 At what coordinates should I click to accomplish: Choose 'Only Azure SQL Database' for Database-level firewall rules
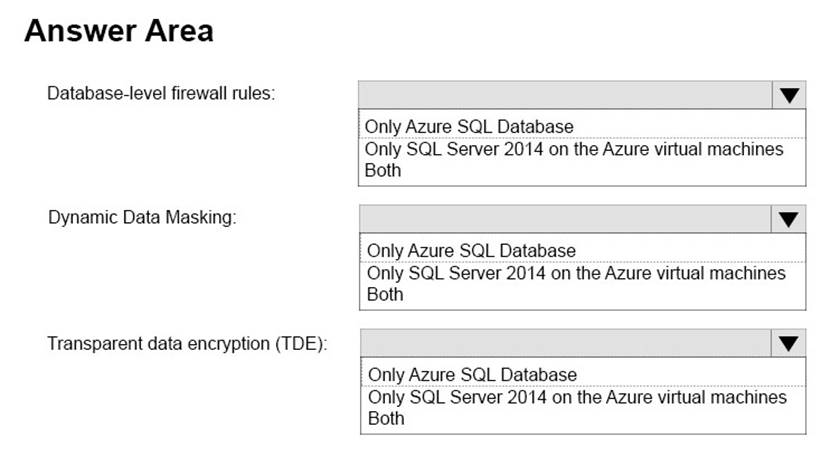point(469,127)
